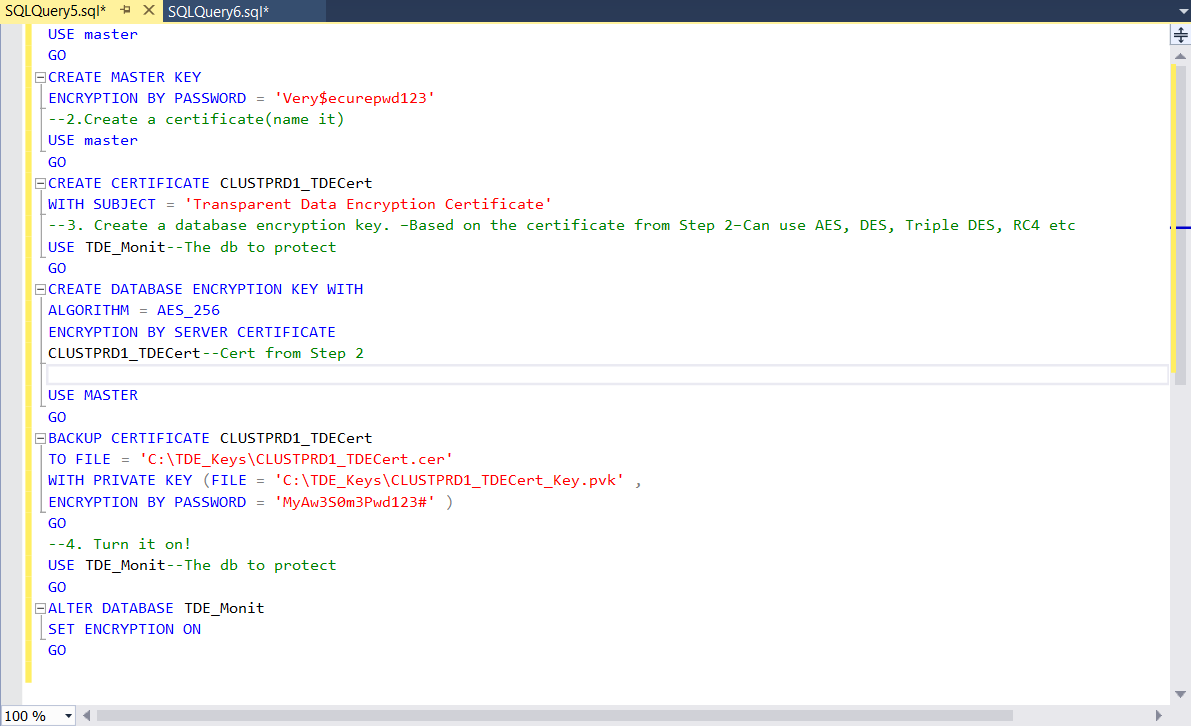
Task: Click the vertical scrollbar up arrow
Action: click(1180, 56)
